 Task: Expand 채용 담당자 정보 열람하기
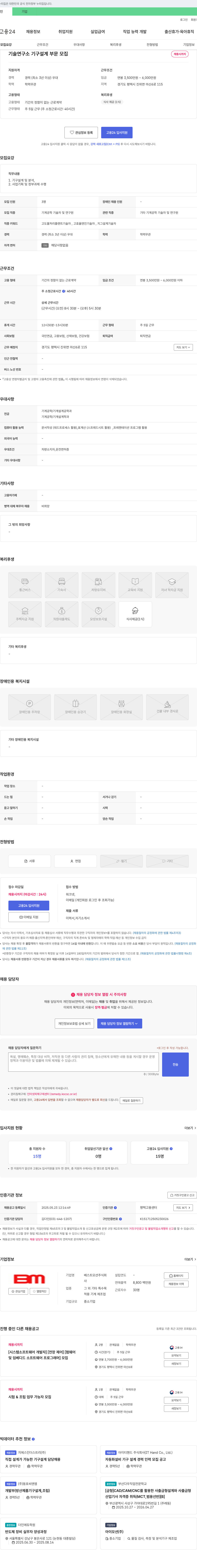click(x=120, y=1024)
